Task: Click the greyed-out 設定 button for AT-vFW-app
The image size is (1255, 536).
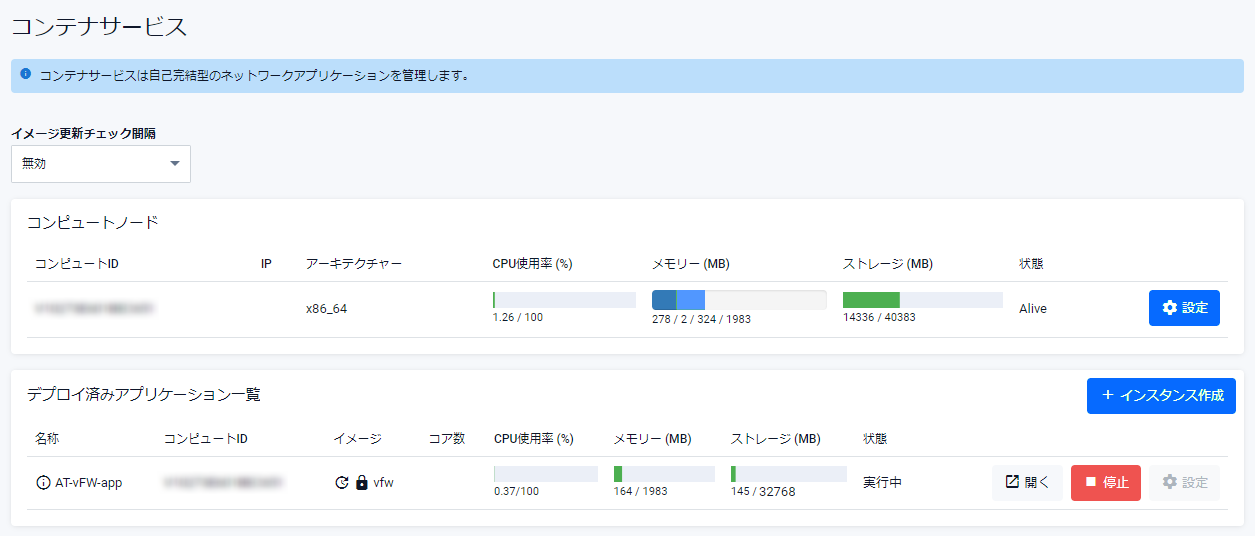Action: click(1184, 482)
